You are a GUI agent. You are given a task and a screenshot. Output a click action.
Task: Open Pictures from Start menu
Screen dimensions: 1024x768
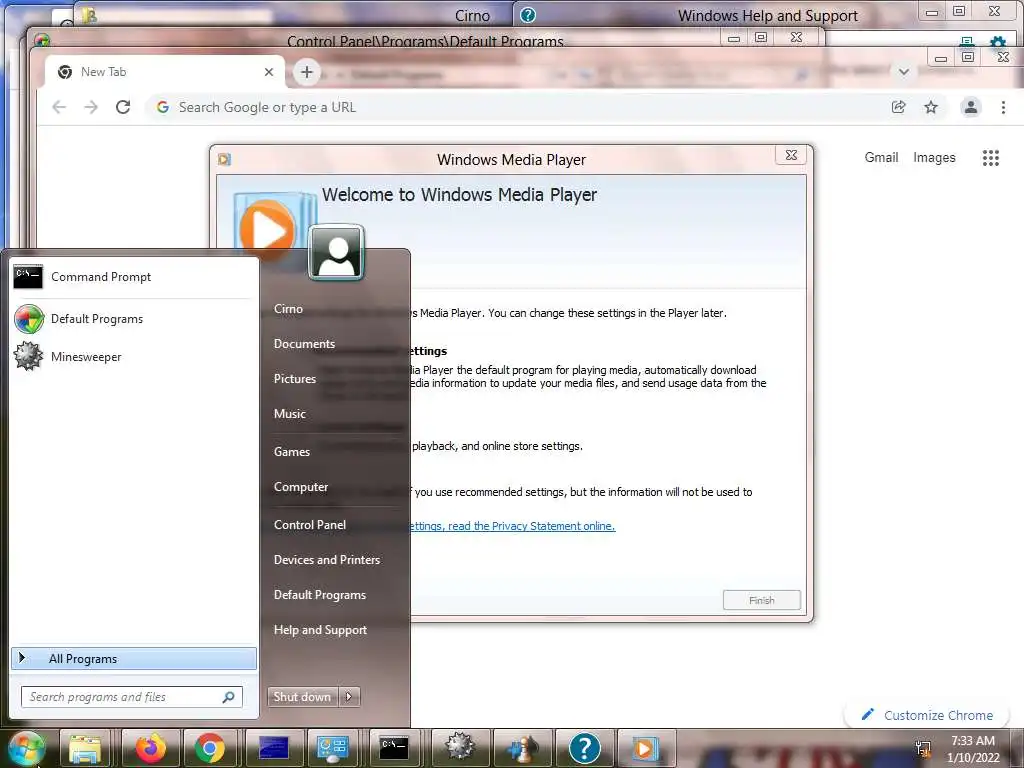click(x=295, y=379)
